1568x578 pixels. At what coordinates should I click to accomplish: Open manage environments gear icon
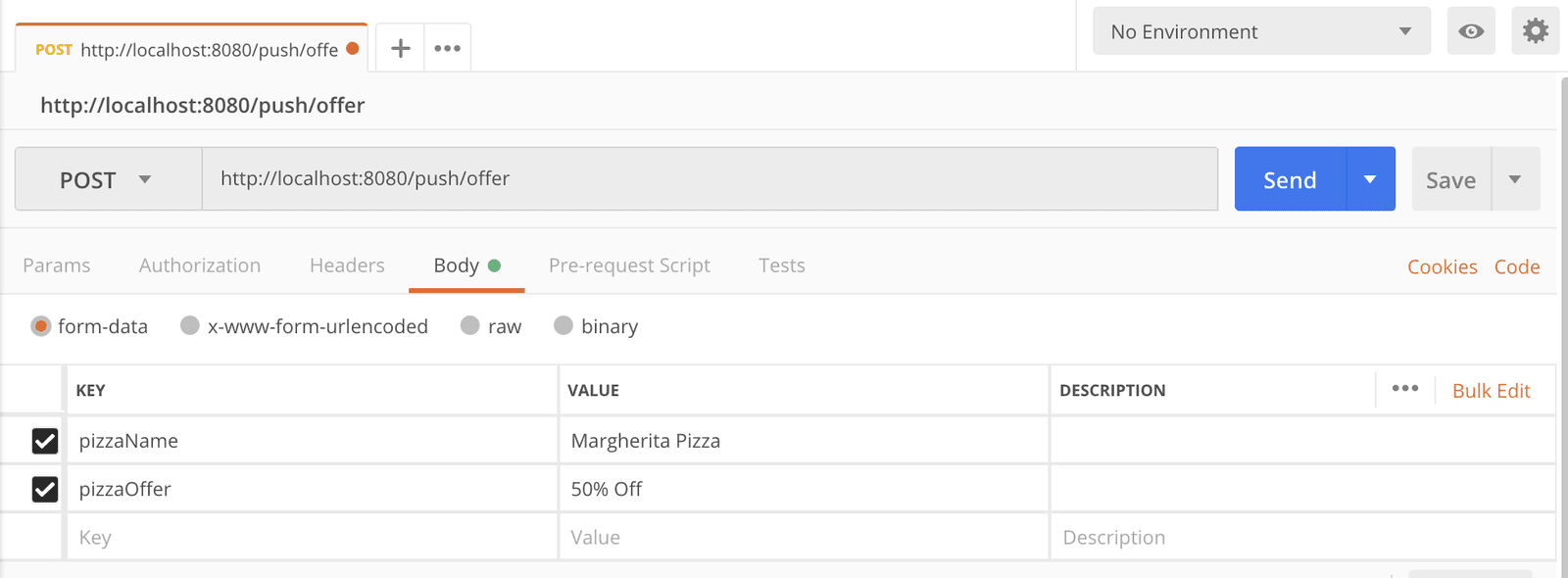pyautogui.click(x=1535, y=31)
